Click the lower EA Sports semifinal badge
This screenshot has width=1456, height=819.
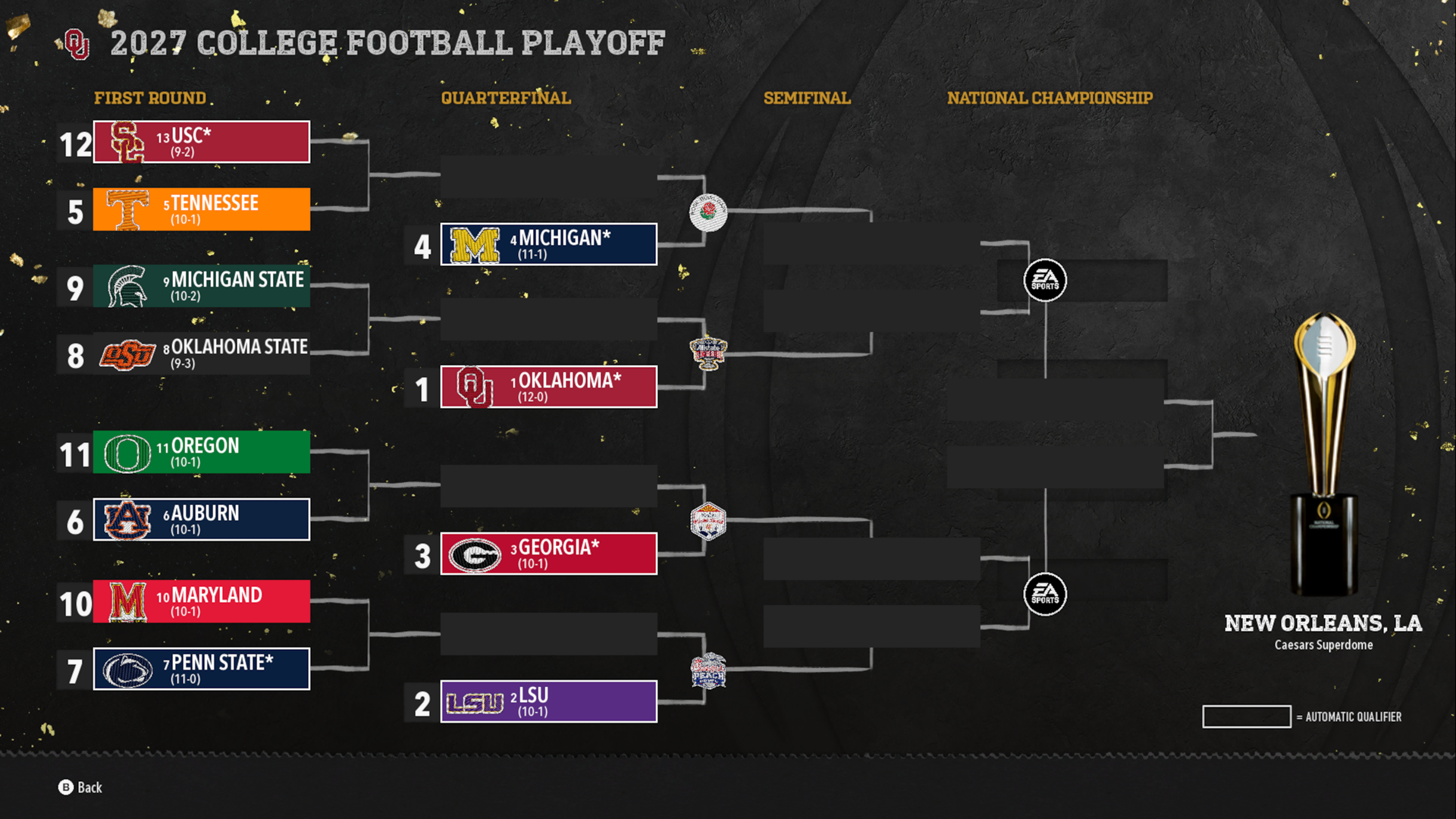pos(1045,595)
